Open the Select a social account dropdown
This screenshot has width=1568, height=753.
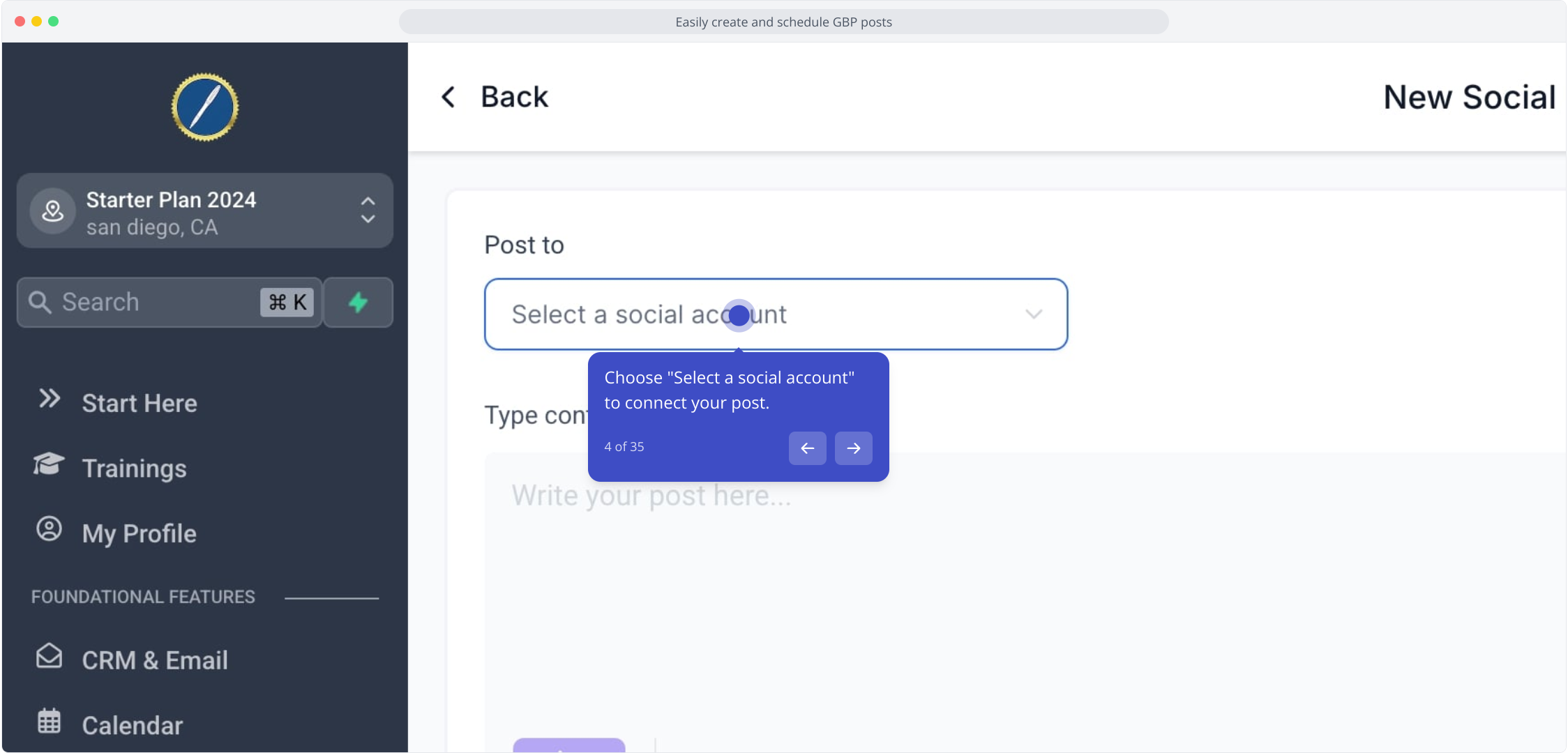(776, 314)
